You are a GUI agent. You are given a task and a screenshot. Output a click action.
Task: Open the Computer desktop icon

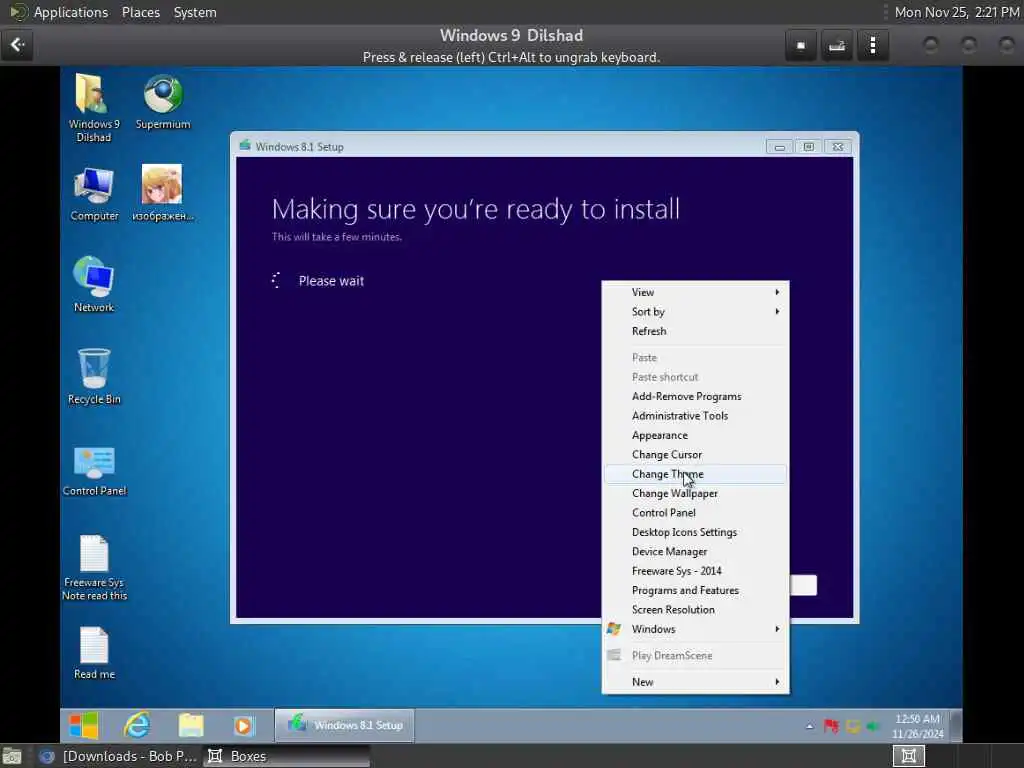pyautogui.click(x=94, y=194)
